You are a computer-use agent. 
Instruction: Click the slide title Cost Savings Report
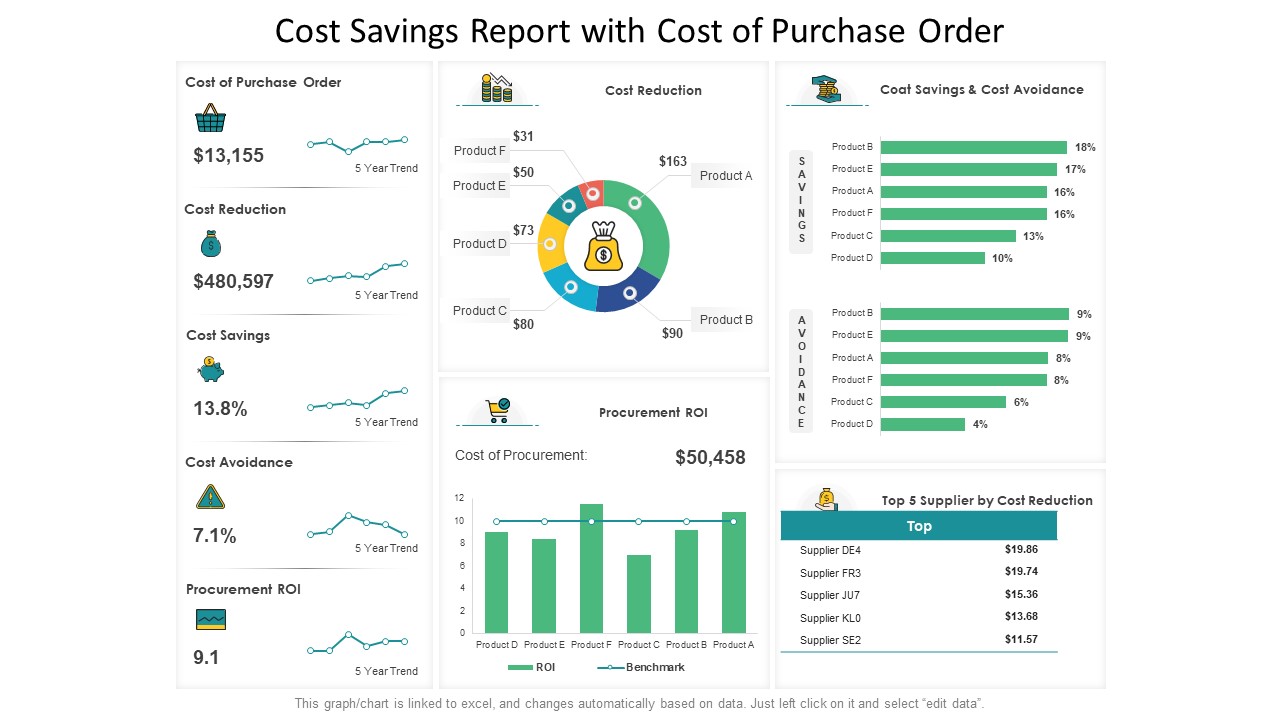(x=640, y=32)
